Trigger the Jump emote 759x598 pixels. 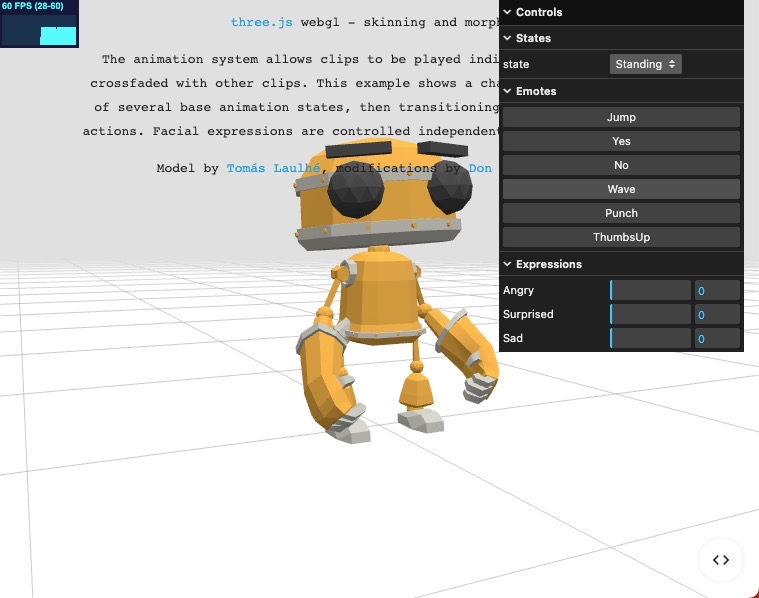tap(621, 117)
